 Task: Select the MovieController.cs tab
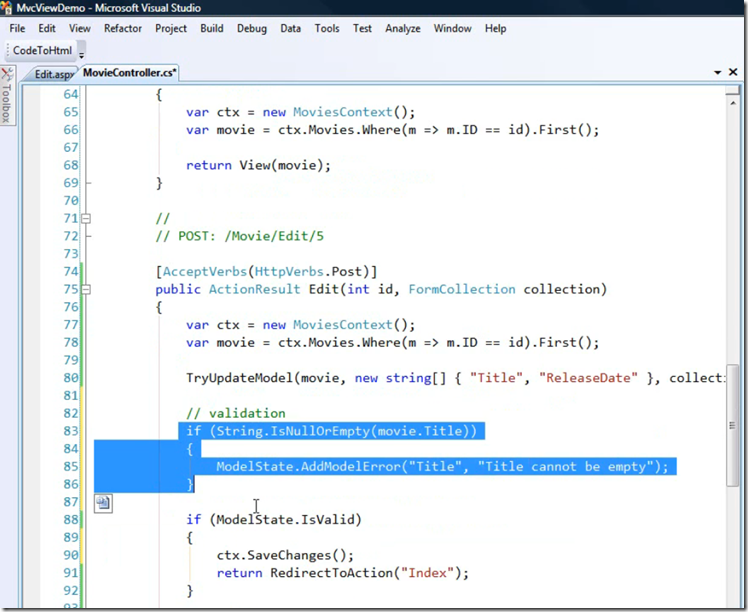(129, 73)
